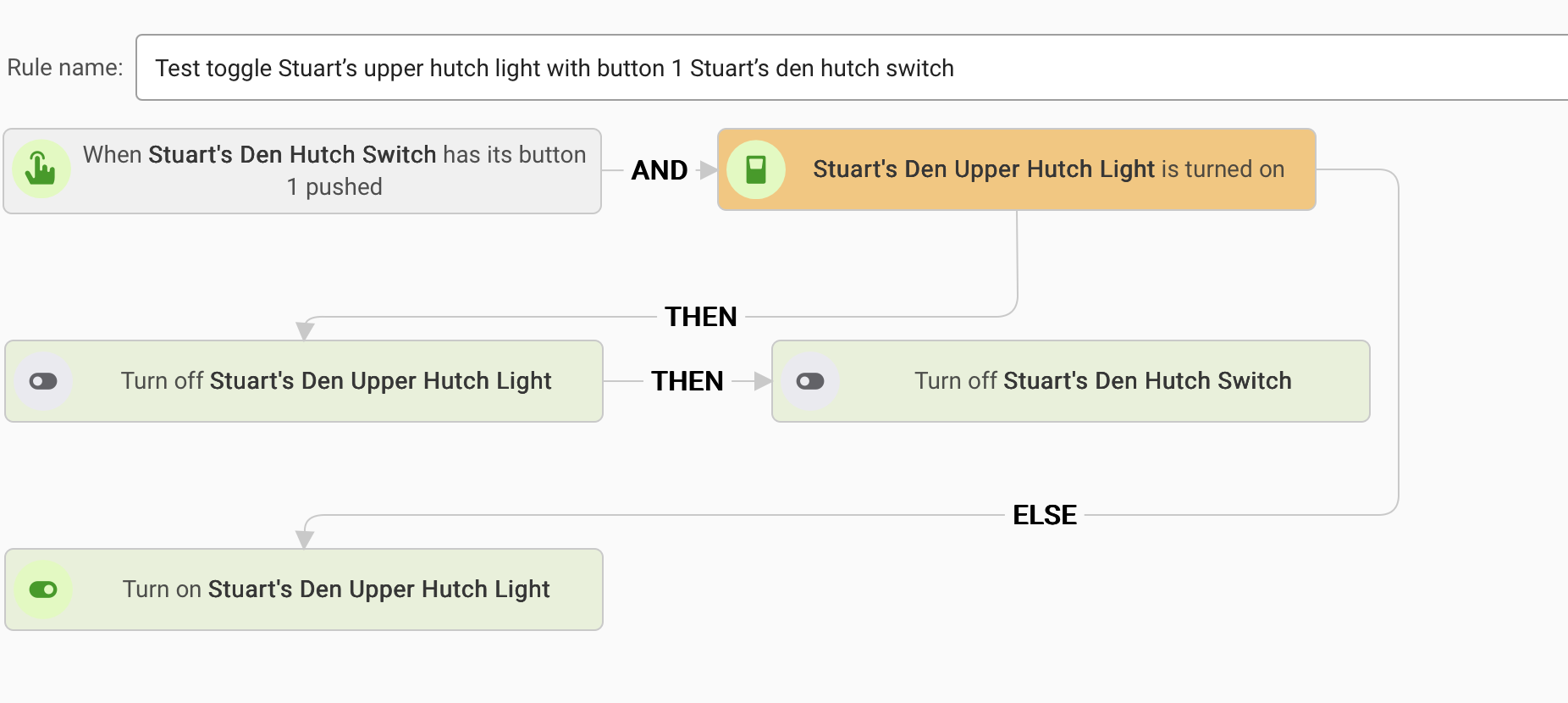Open the Turn off Upper Hutch Light action

point(336,381)
